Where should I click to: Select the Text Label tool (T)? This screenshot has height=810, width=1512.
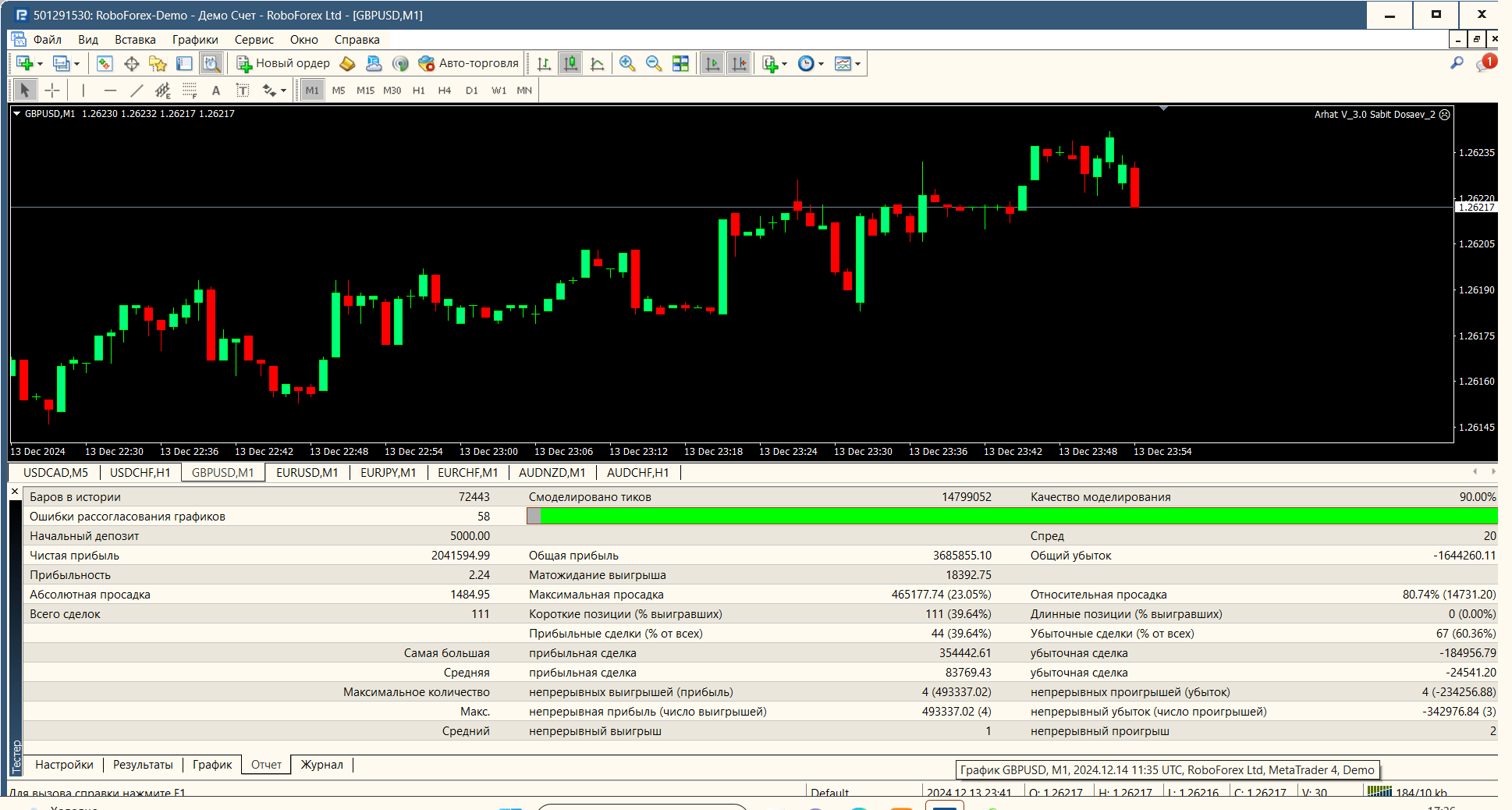coord(243,91)
